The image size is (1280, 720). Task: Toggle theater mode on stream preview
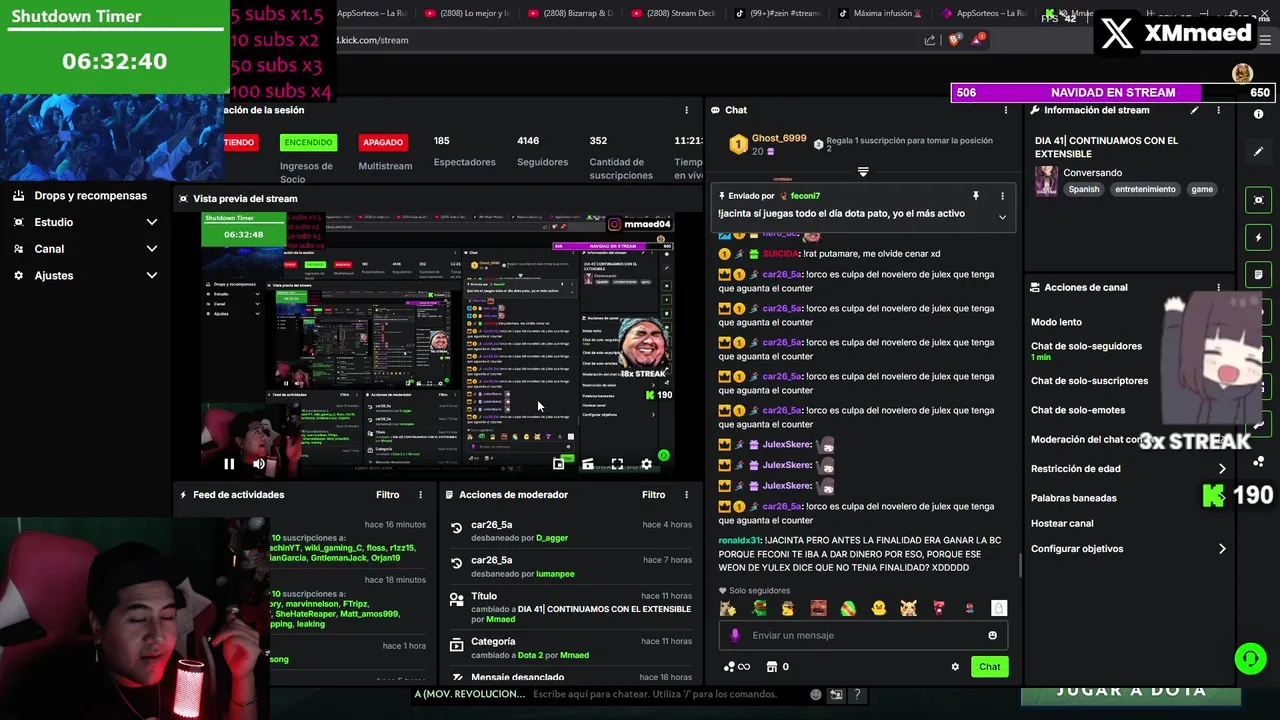pyautogui.click(x=588, y=464)
